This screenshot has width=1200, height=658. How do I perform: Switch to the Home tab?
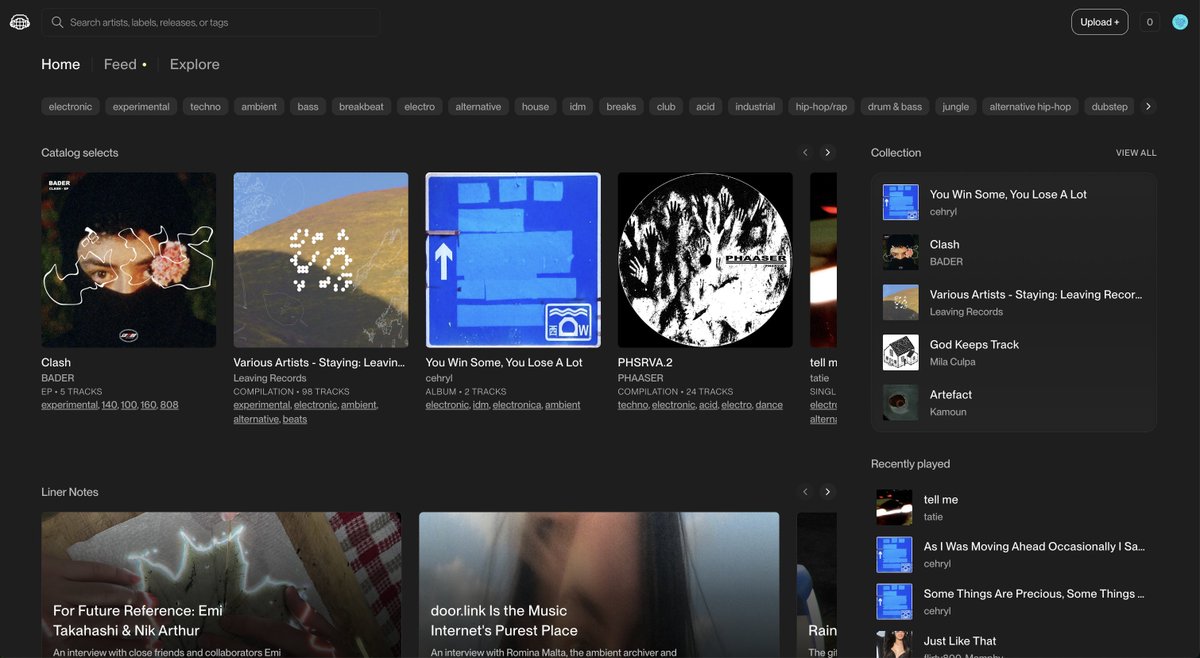click(60, 64)
